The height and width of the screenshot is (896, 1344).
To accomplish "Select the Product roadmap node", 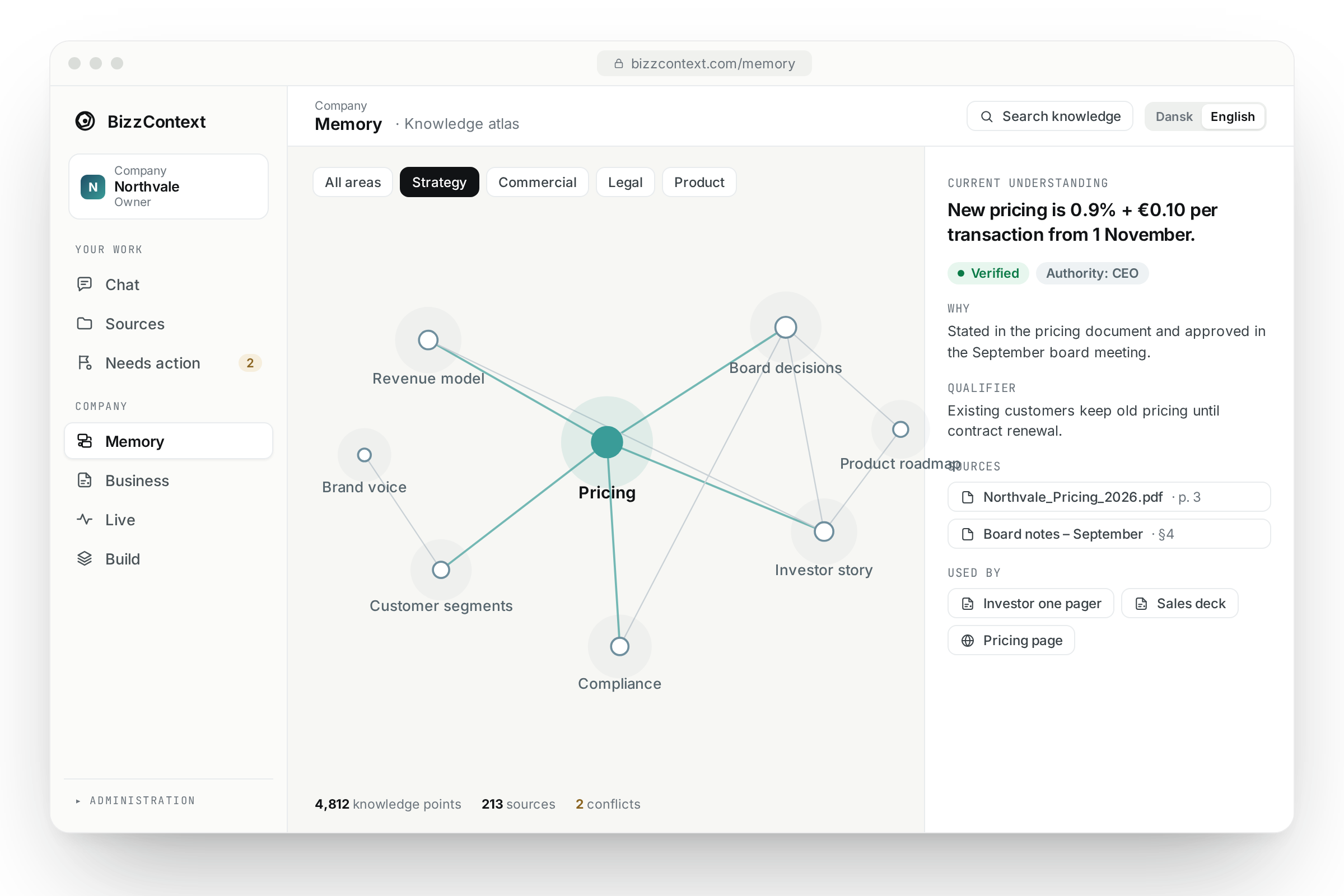I will tap(900, 429).
